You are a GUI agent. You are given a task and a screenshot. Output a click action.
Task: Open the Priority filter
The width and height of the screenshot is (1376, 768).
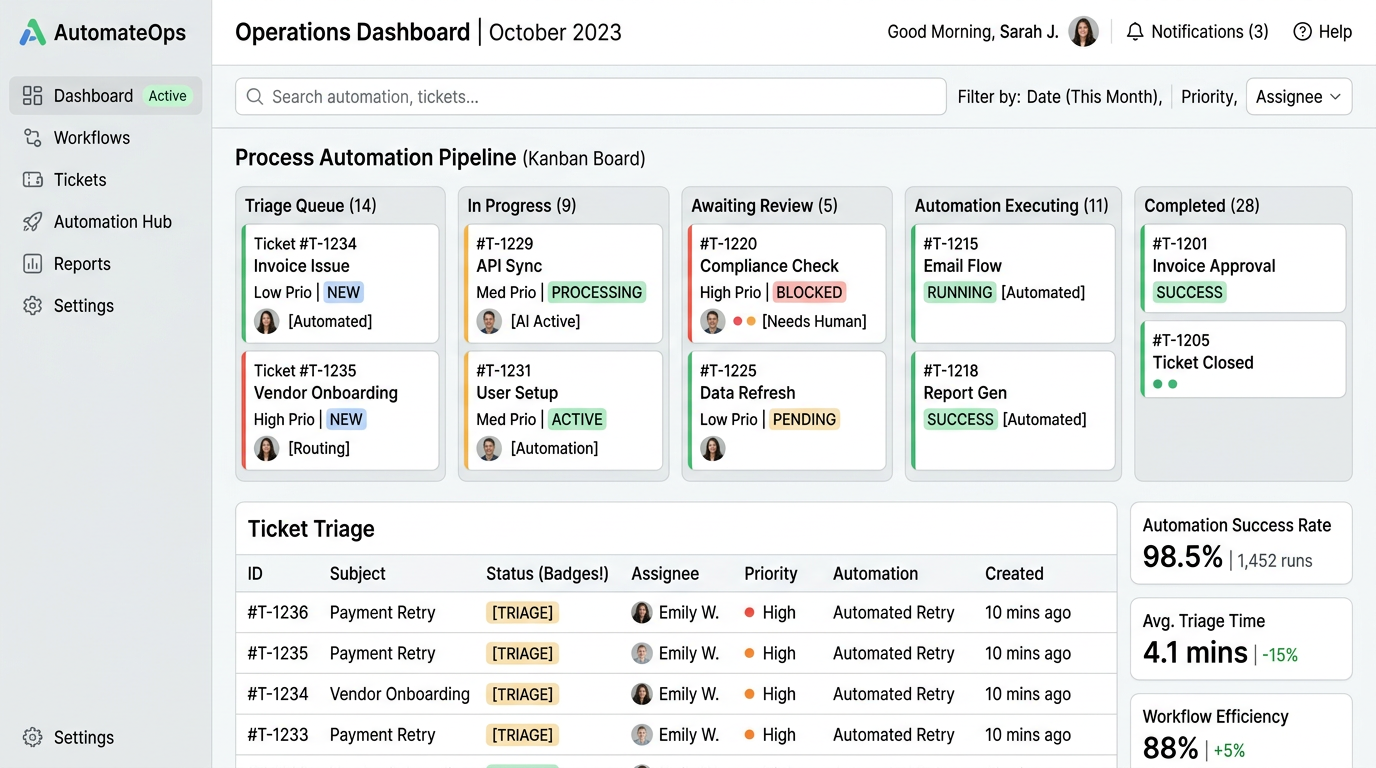(x=1208, y=97)
